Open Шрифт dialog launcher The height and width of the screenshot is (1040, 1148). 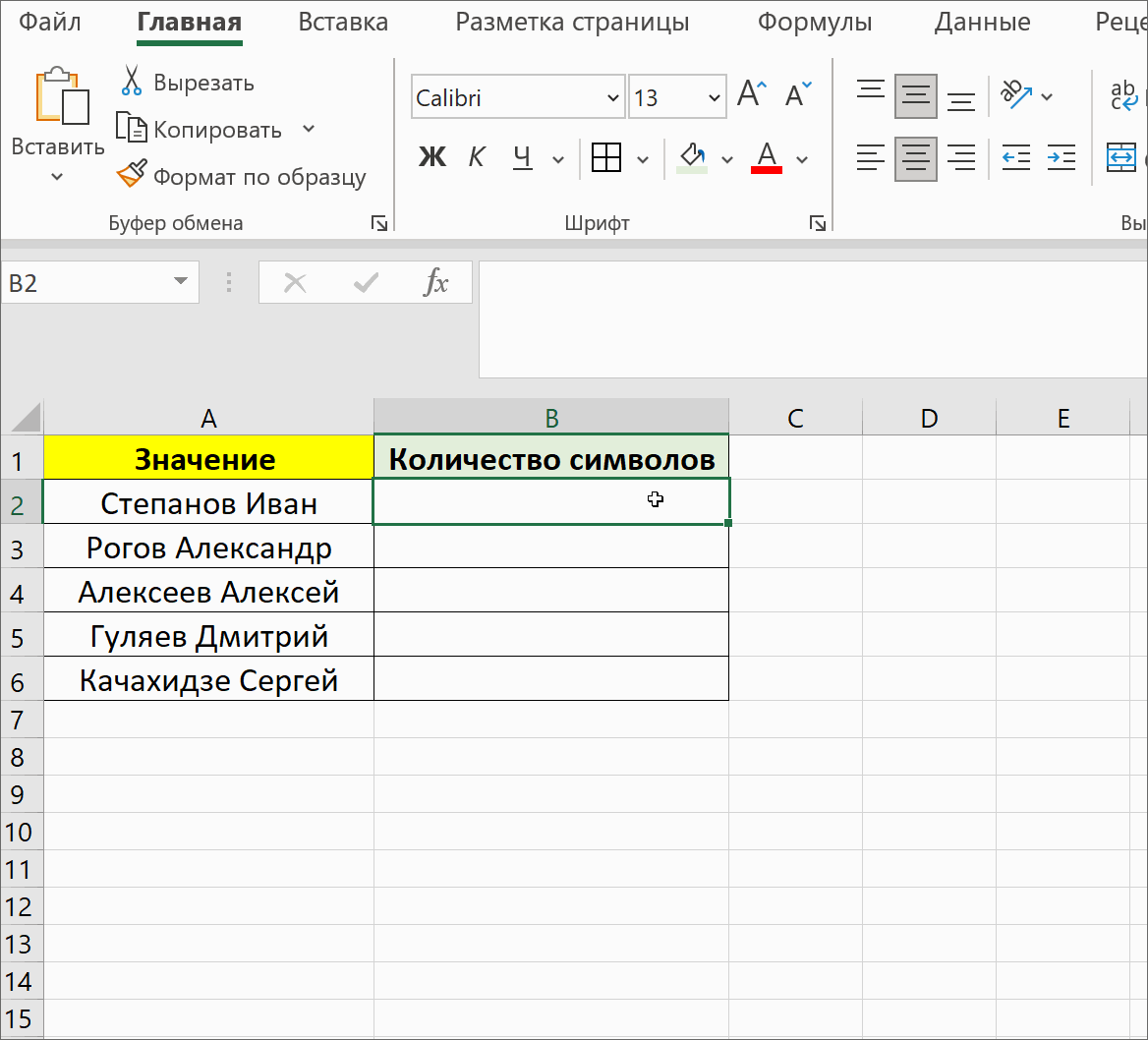coord(818,223)
